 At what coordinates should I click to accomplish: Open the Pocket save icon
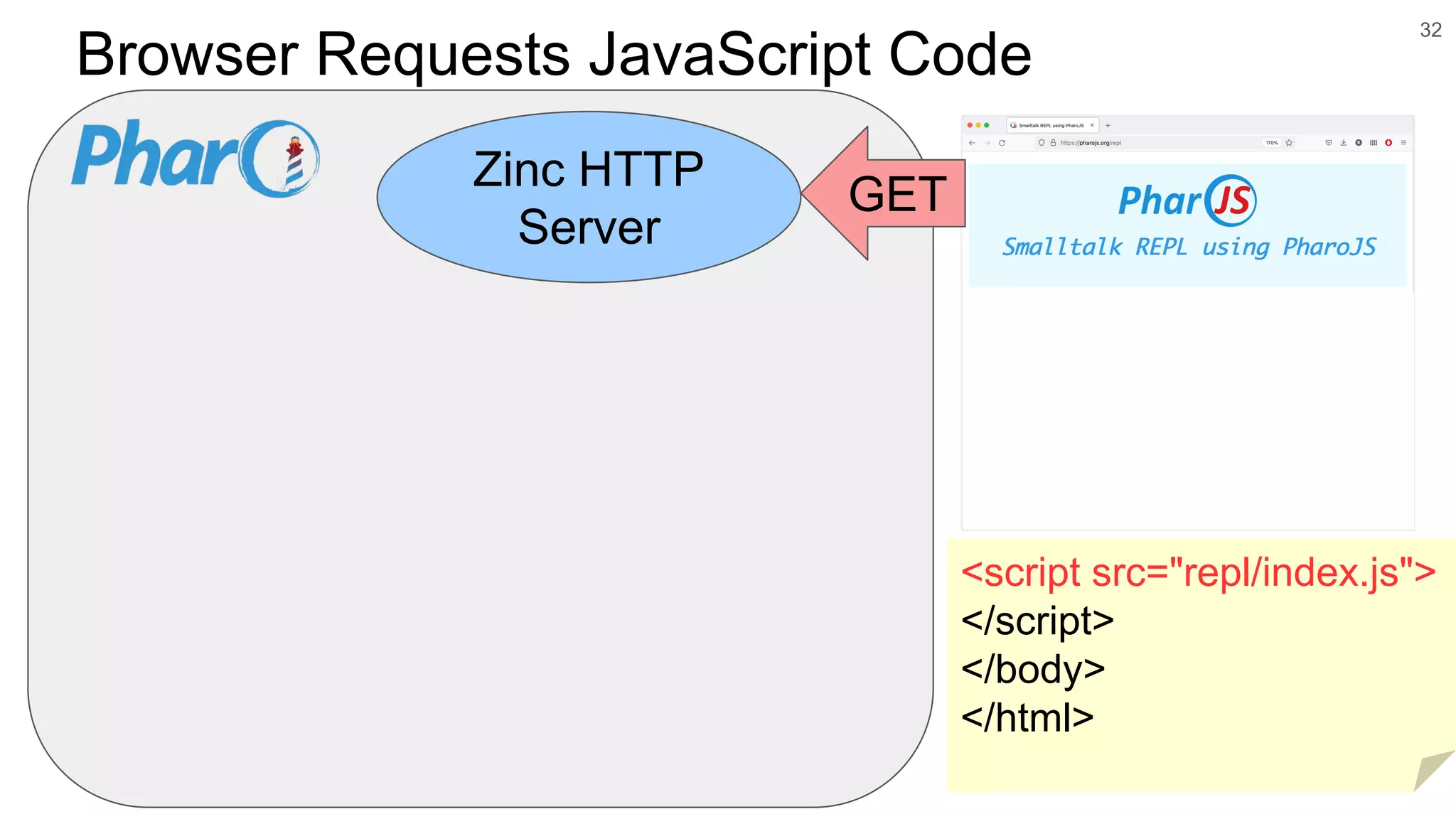pos(1328,143)
